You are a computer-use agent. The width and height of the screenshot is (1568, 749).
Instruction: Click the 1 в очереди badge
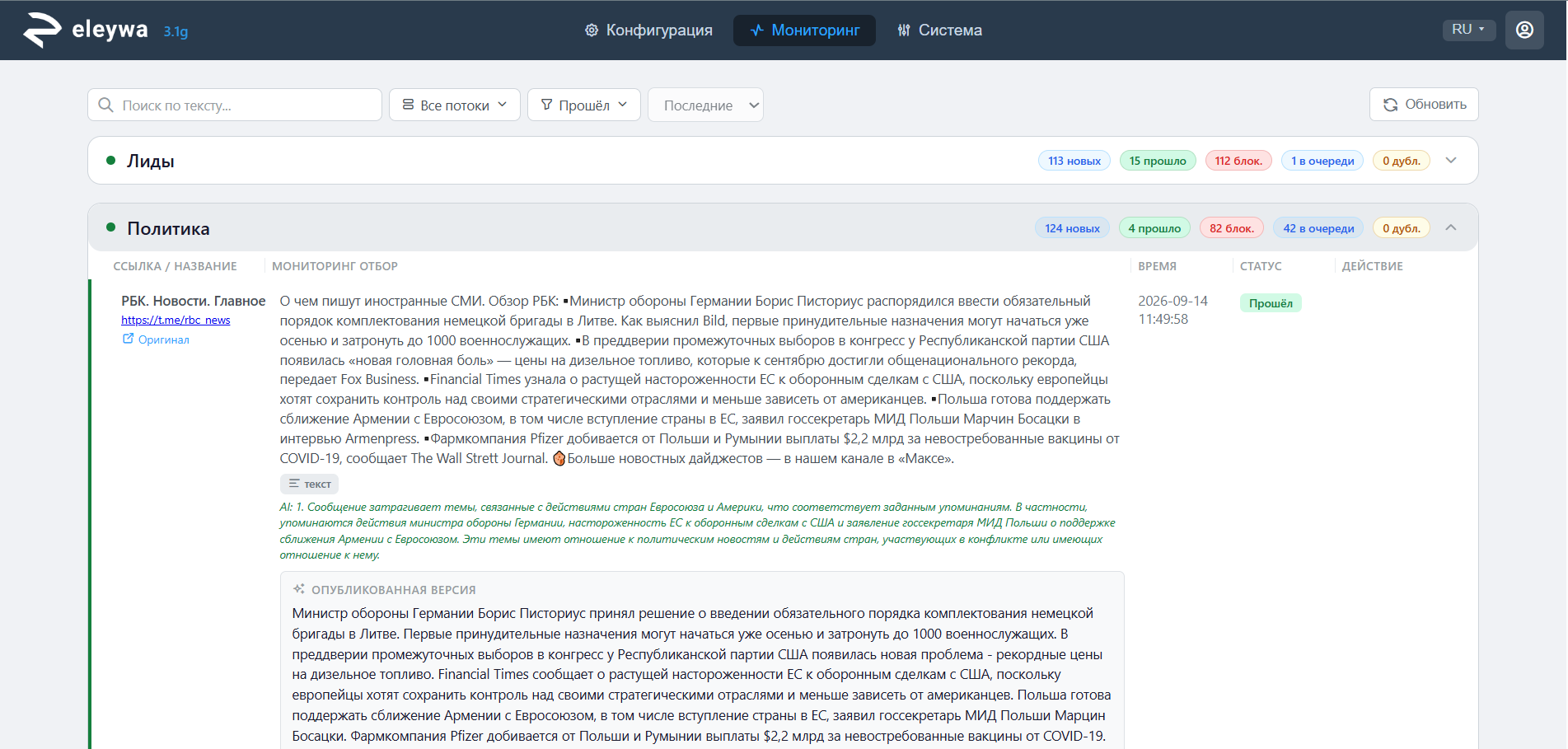1322,161
